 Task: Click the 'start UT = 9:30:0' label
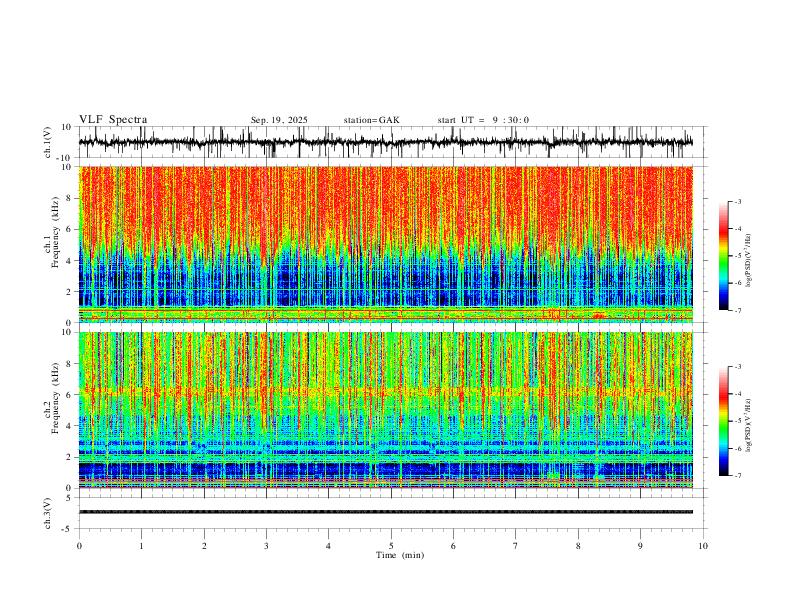(483, 120)
